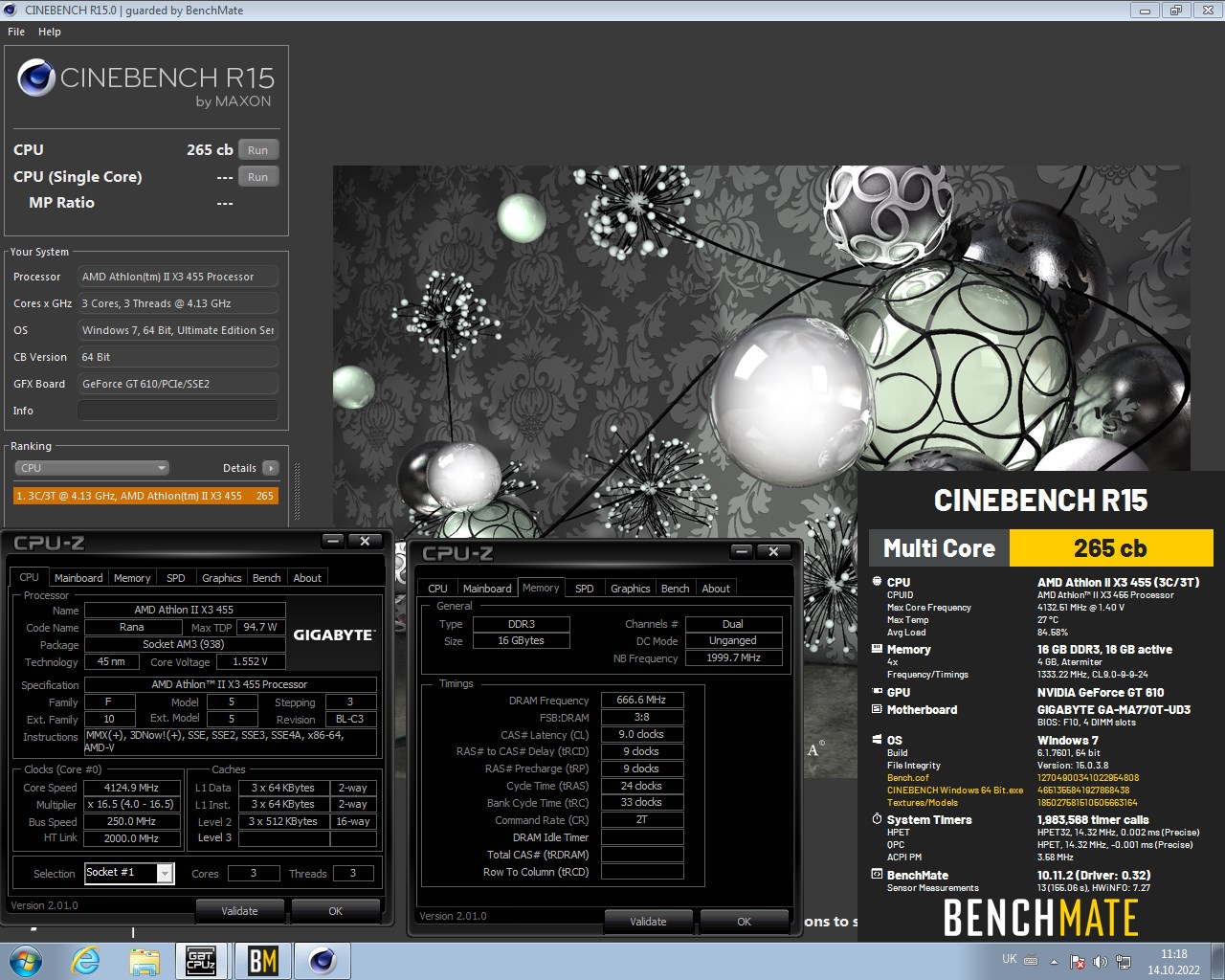Close the left CPU-Z window
The width and height of the screenshot is (1225, 980).
pyautogui.click(x=365, y=541)
